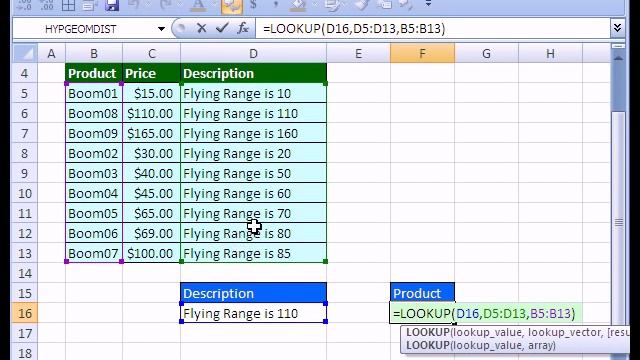Apply Comma Style from the toolbar

pos(275,5)
